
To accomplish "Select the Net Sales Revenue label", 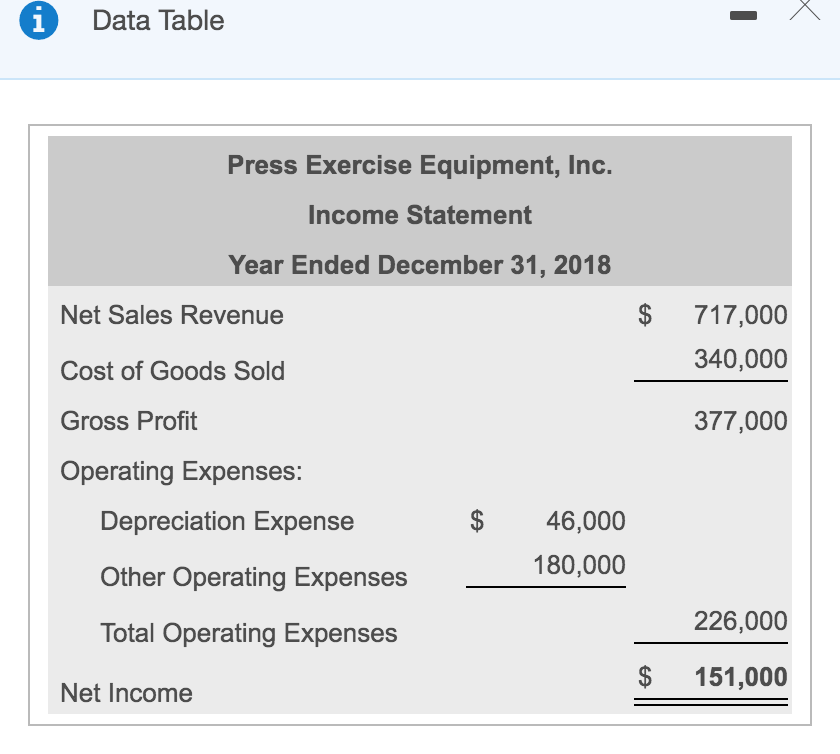I will [172, 315].
